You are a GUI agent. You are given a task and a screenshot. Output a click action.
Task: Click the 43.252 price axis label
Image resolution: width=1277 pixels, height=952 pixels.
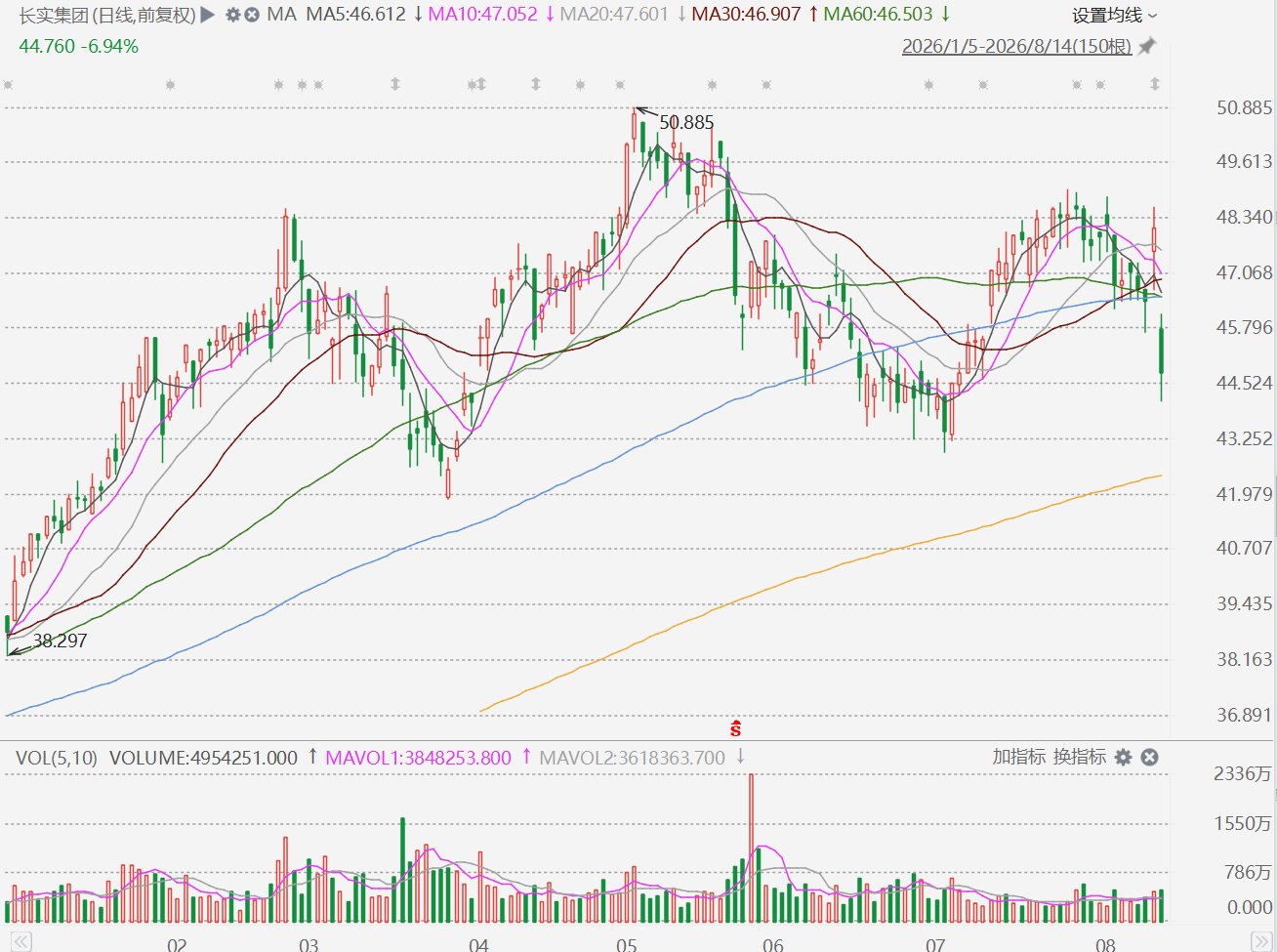click(1245, 438)
